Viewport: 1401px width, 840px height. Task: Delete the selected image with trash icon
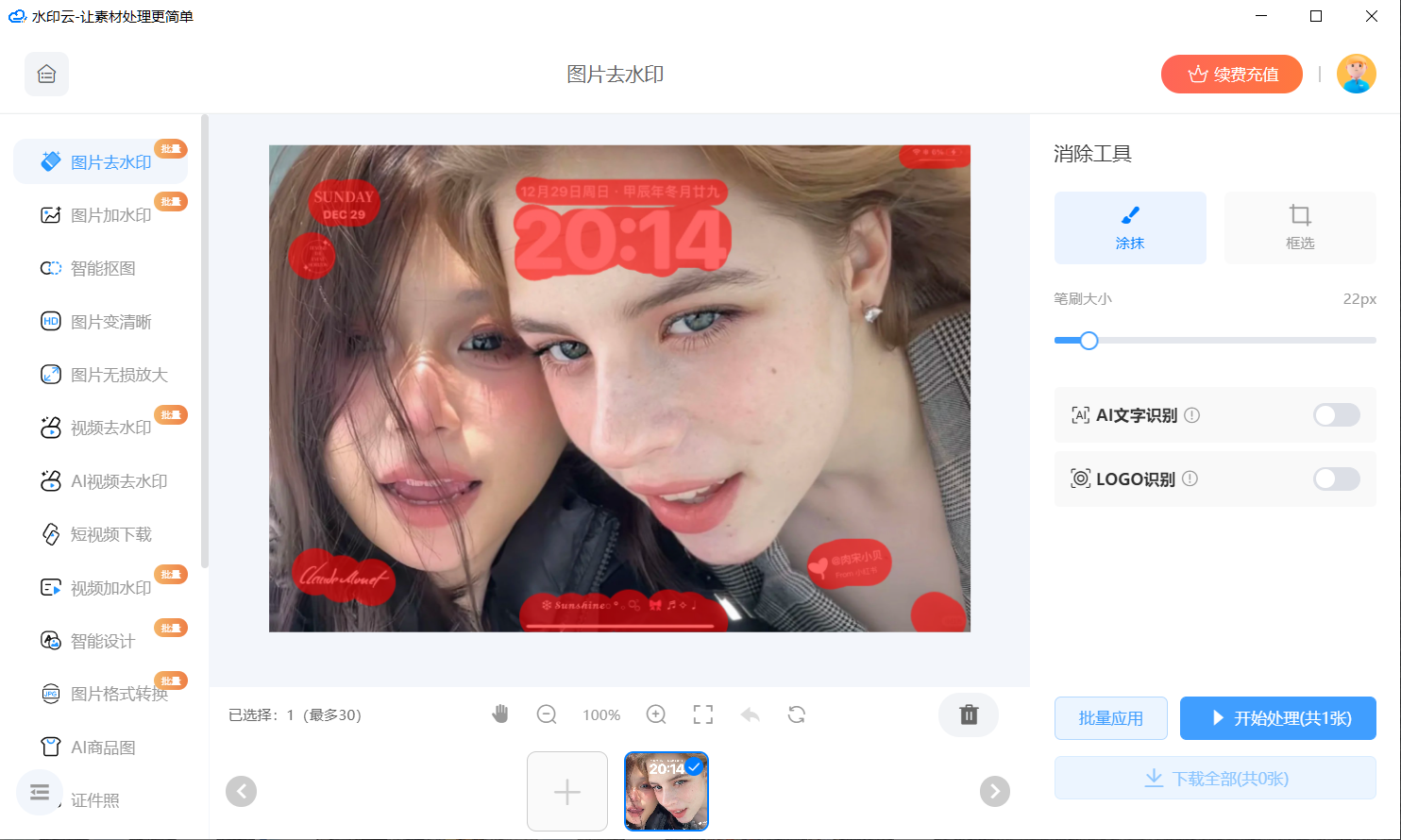point(969,714)
